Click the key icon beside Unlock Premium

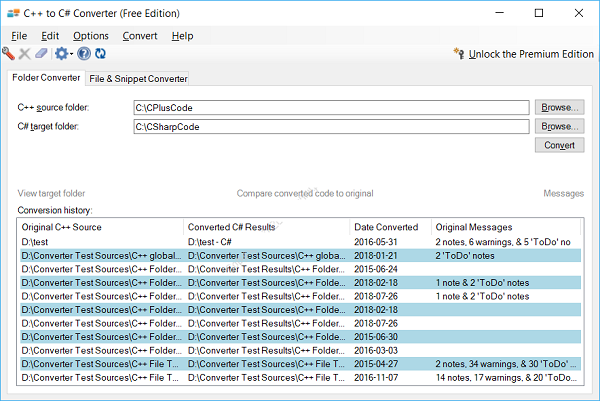tap(459, 54)
